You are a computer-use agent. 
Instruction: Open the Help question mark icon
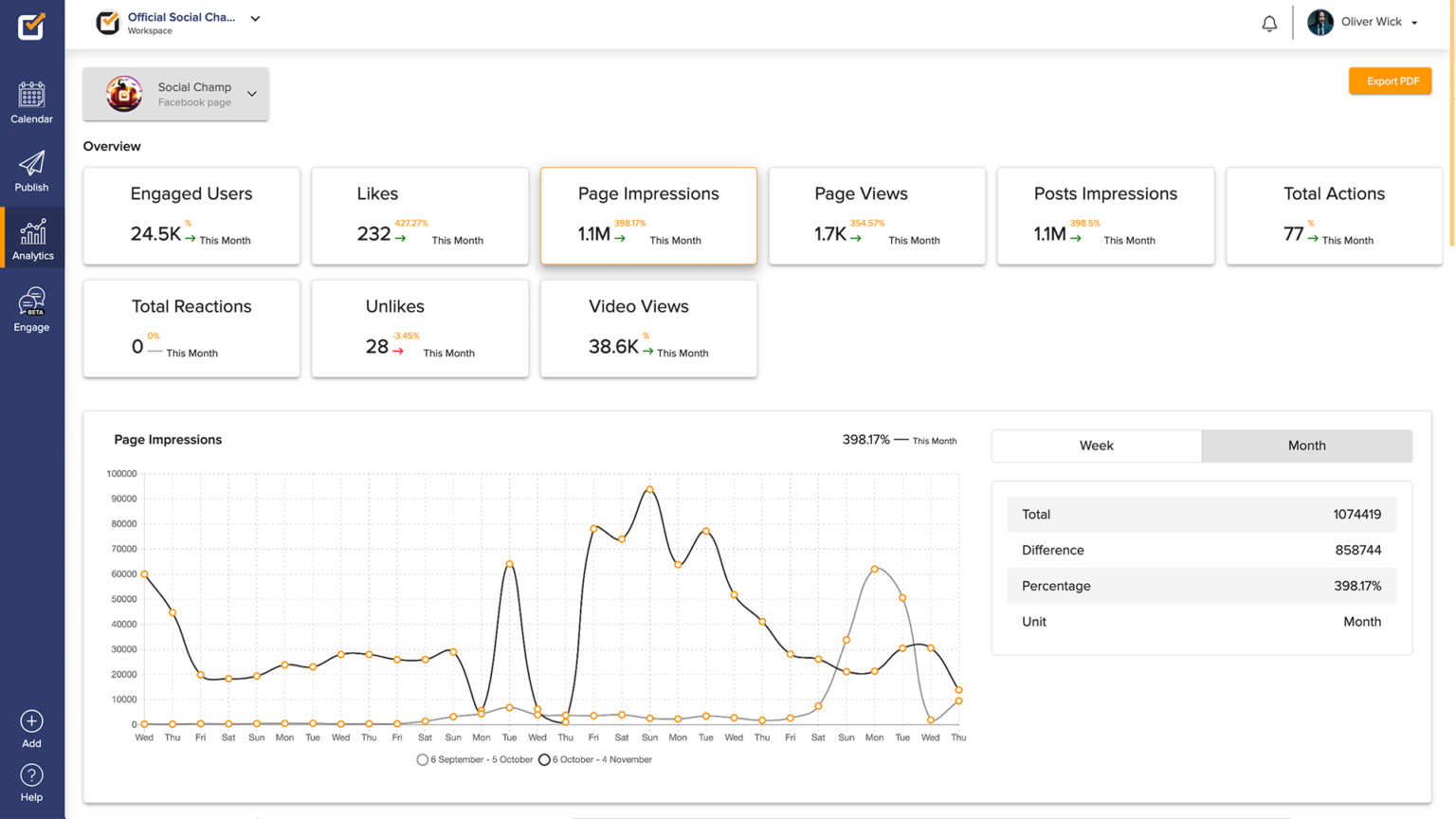pyautogui.click(x=31, y=775)
